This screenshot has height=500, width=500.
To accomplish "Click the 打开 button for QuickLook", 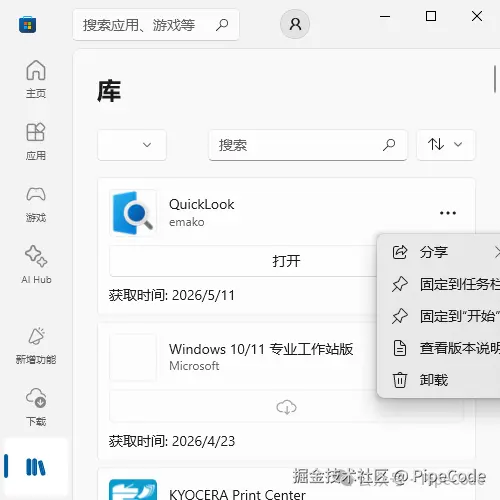I will (243, 261).
